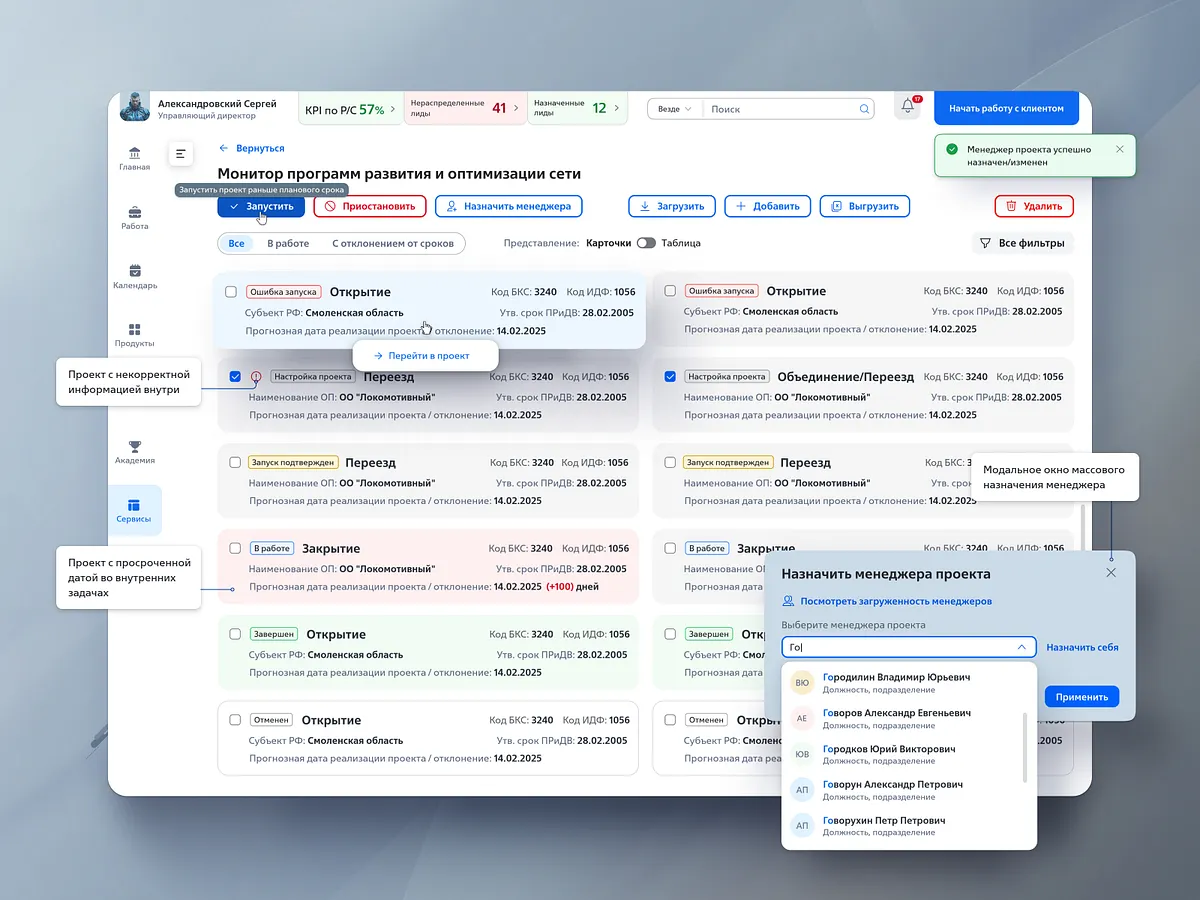Click warning icon on Переезд card
Image resolution: width=1200 pixels, height=900 pixels.
[x=256, y=377]
